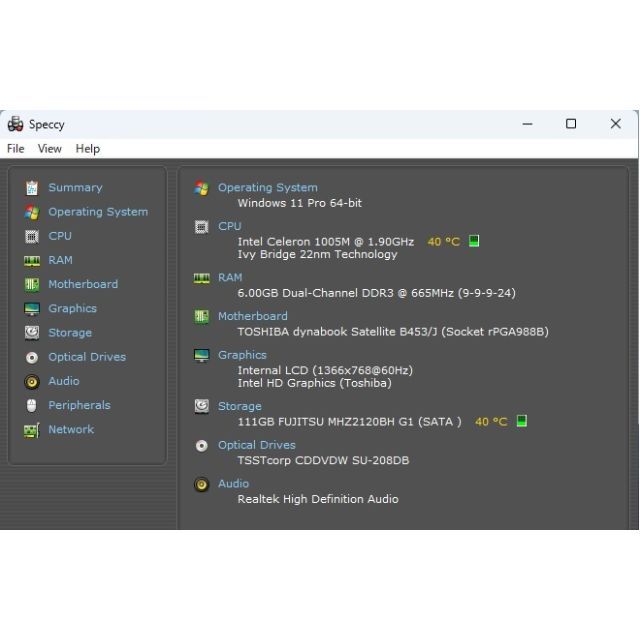
Task: Click the Peripherals mouse icon in sidebar
Action: 31,405
